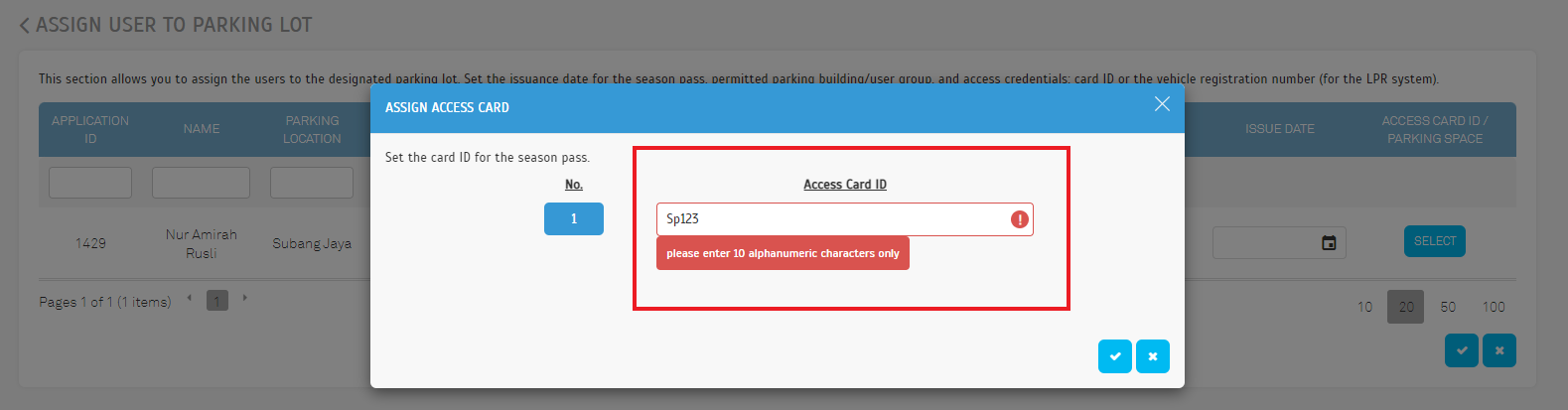
Task: Go back using Assign User header arrow
Action: click(x=25, y=25)
